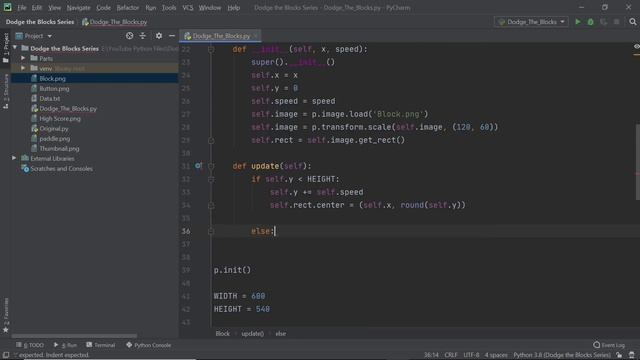
Task: Select Button.png in project tree
Action: tap(54, 88)
